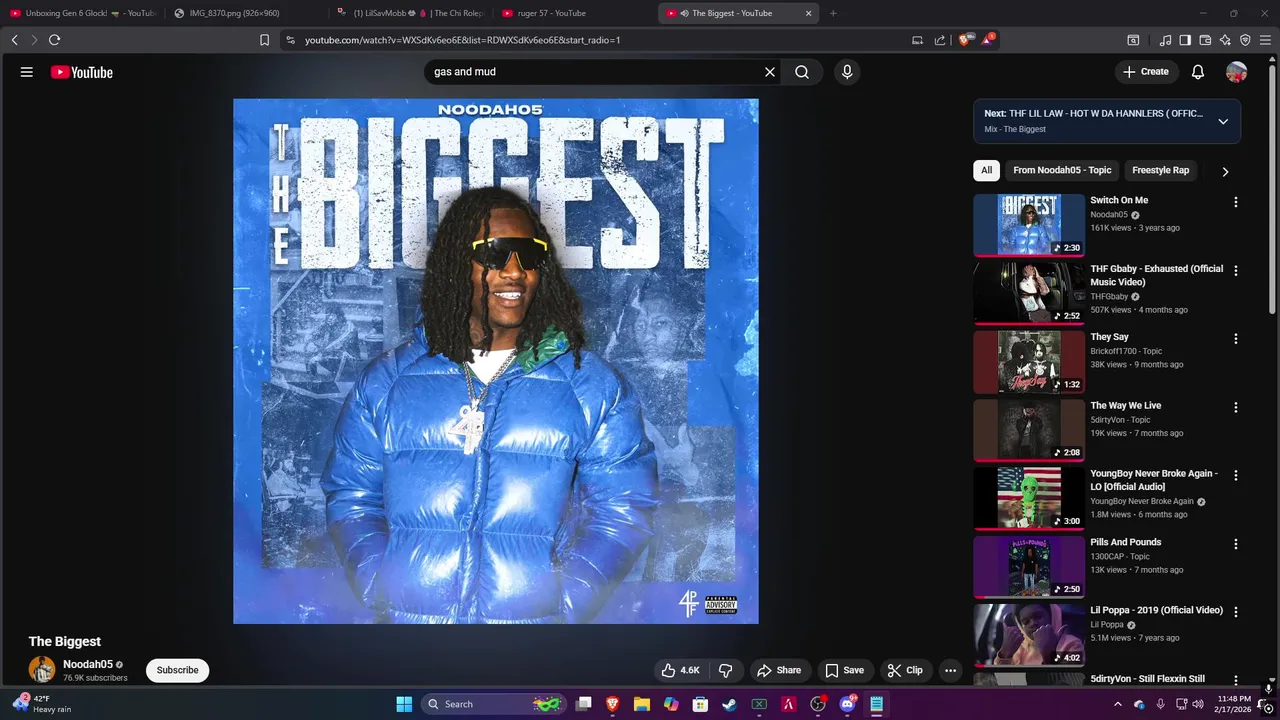Open File Explorer from the taskbar
This screenshot has height=720, width=1280.
tap(642, 704)
